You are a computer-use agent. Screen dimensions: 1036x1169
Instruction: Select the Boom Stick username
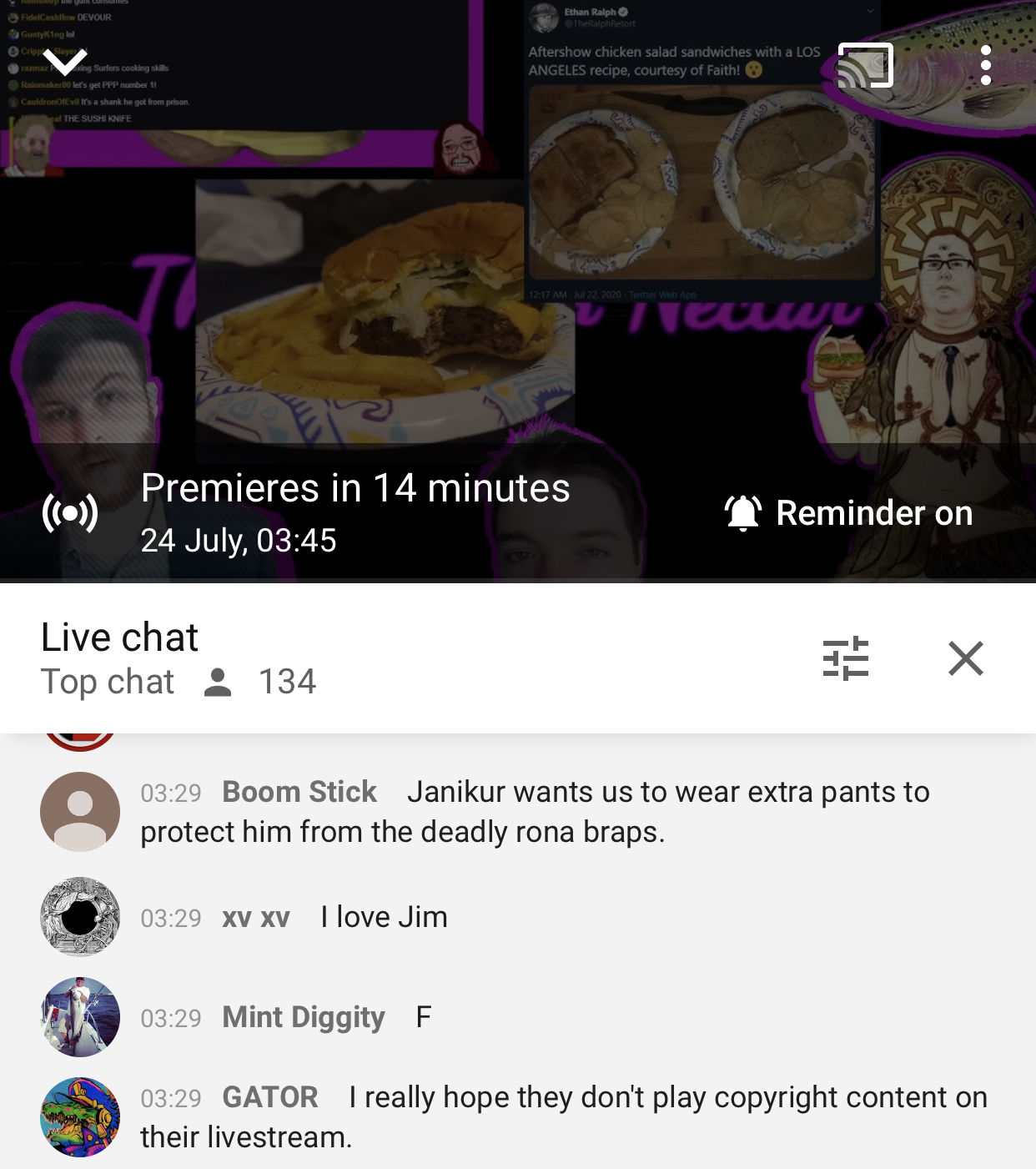pyautogui.click(x=299, y=792)
